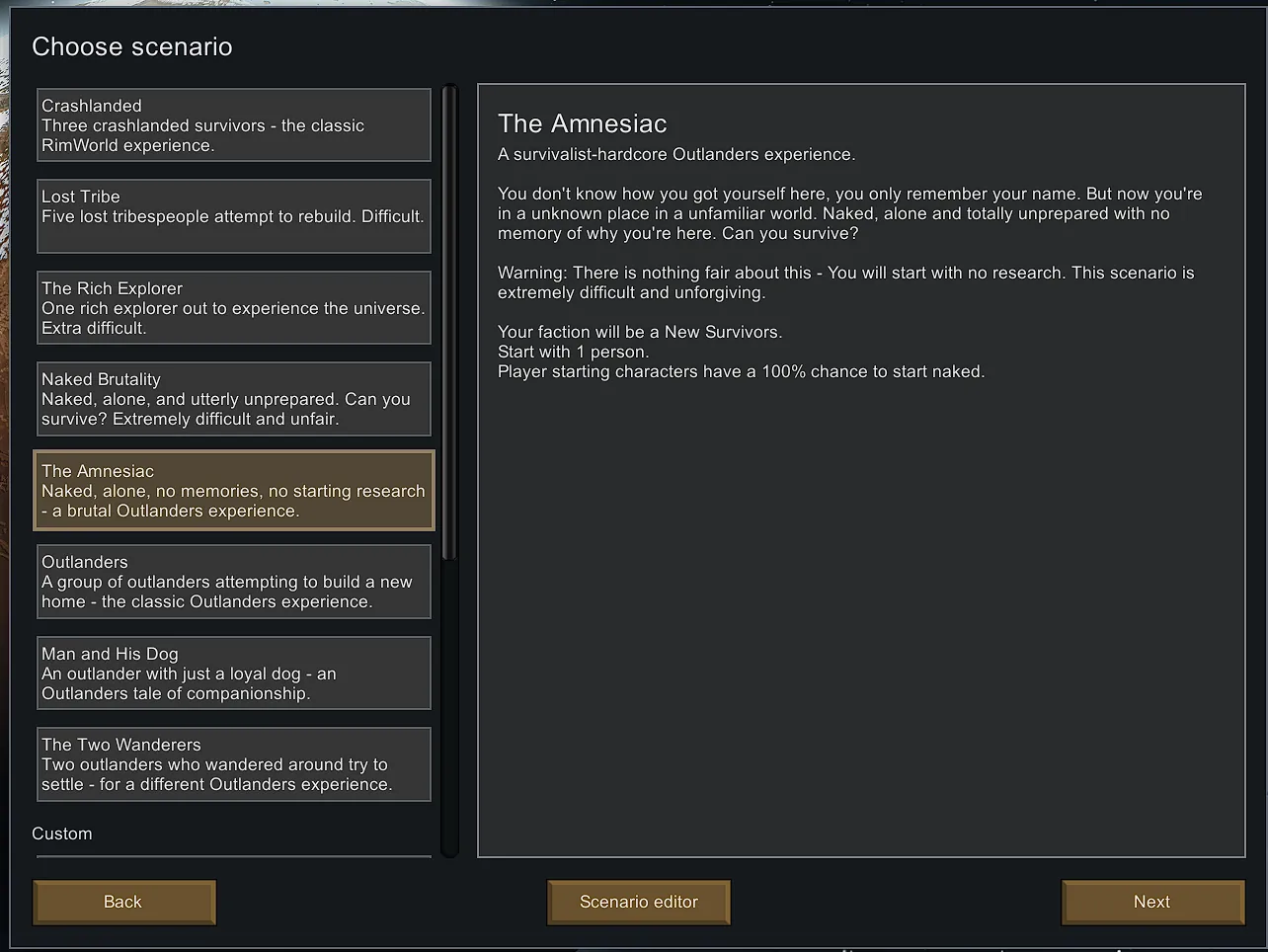The height and width of the screenshot is (952, 1268).
Task: Click the 'Start with 1 person' line
Action: (x=573, y=352)
